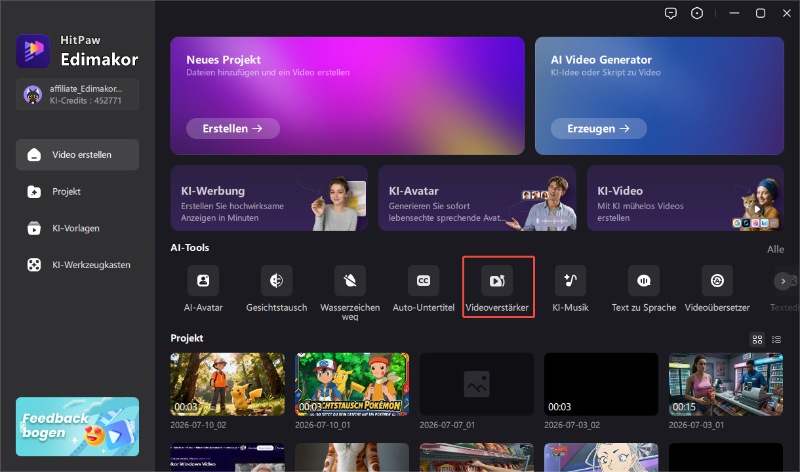Click the user avatar picture
This screenshot has width=800, height=472.
tap(33, 94)
